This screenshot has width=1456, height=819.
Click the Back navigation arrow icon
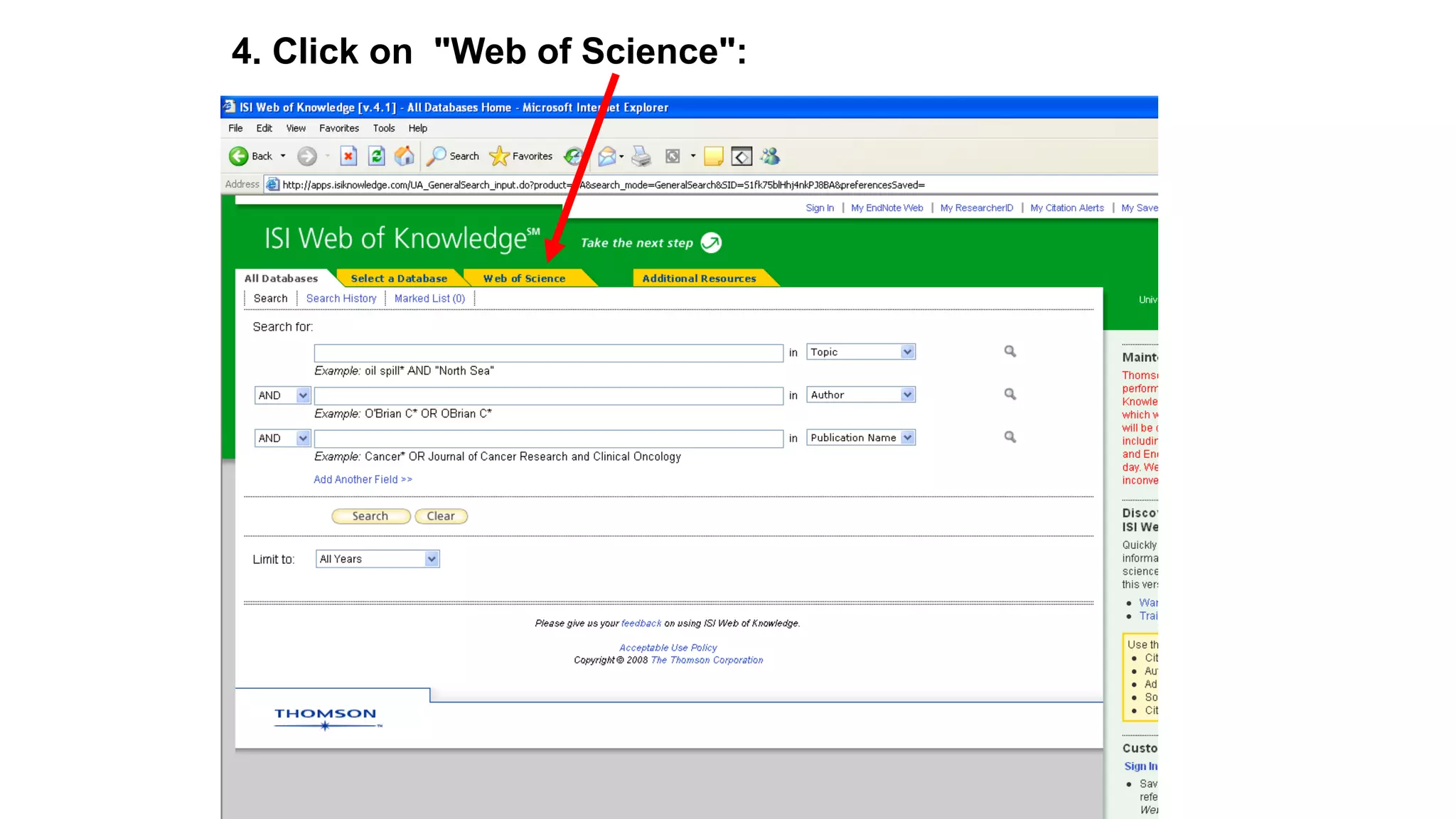238,156
